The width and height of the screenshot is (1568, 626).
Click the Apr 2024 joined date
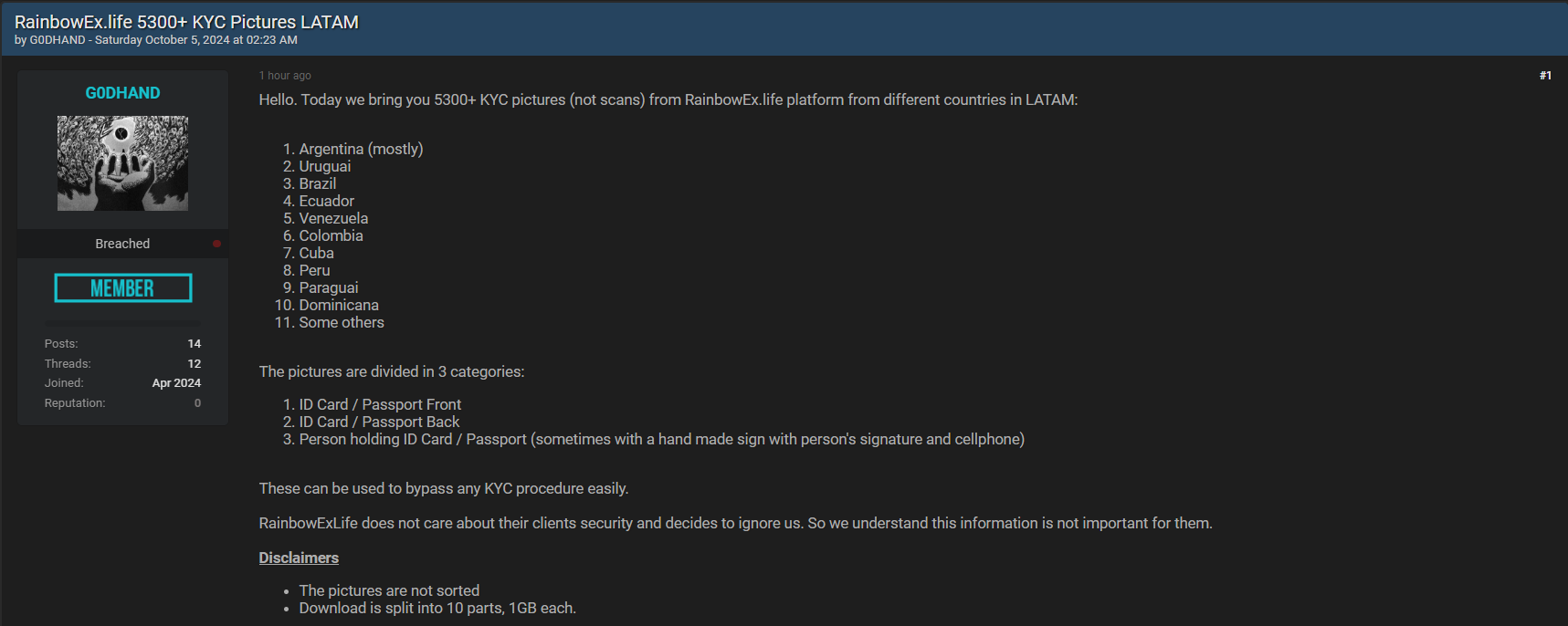(x=176, y=383)
